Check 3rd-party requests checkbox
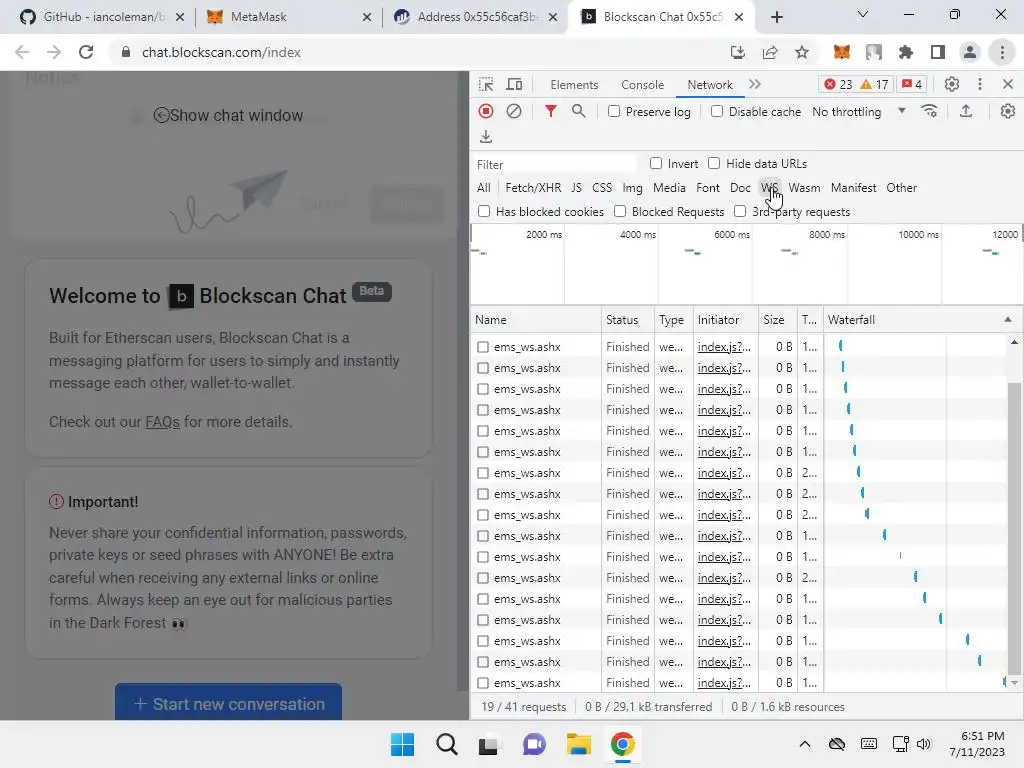Image resolution: width=1024 pixels, height=768 pixels. point(740,211)
